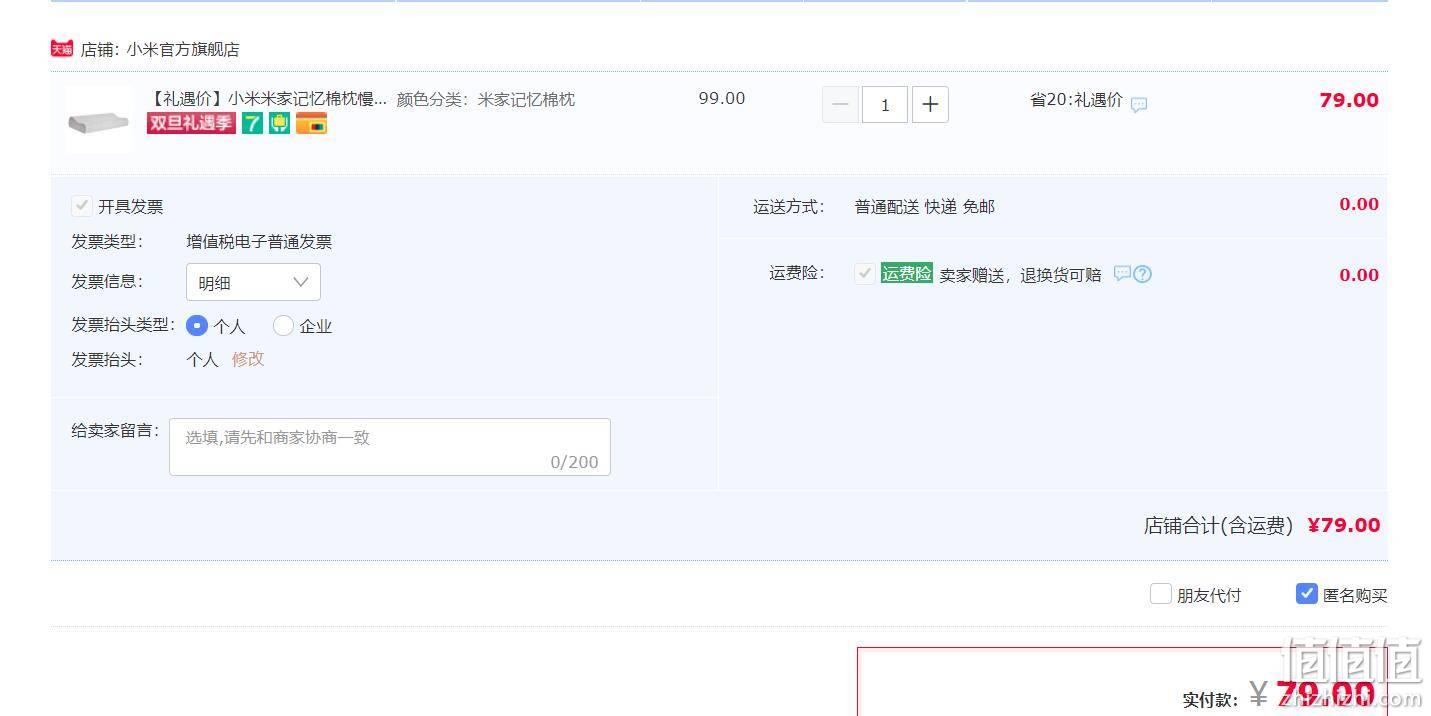Click the 0.00 amount in 运送方式 row
The height and width of the screenshot is (716, 1431).
point(1359,205)
